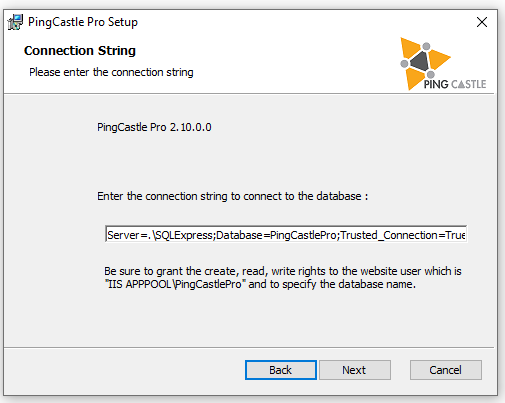The width and height of the screenshot is (505, 403).
Task: Click Database=PingCastlePro inside the connection string box
Action: pos(276,235)
